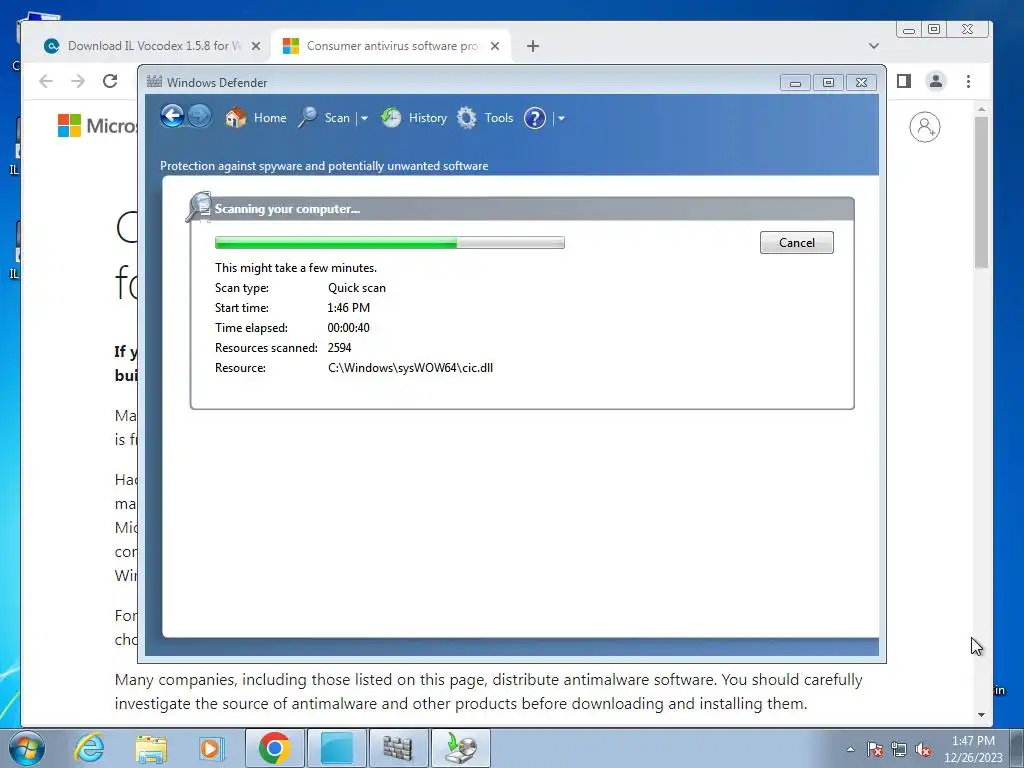
Task: Open the Home icon in Defender
Action: (x=235, y=118)
